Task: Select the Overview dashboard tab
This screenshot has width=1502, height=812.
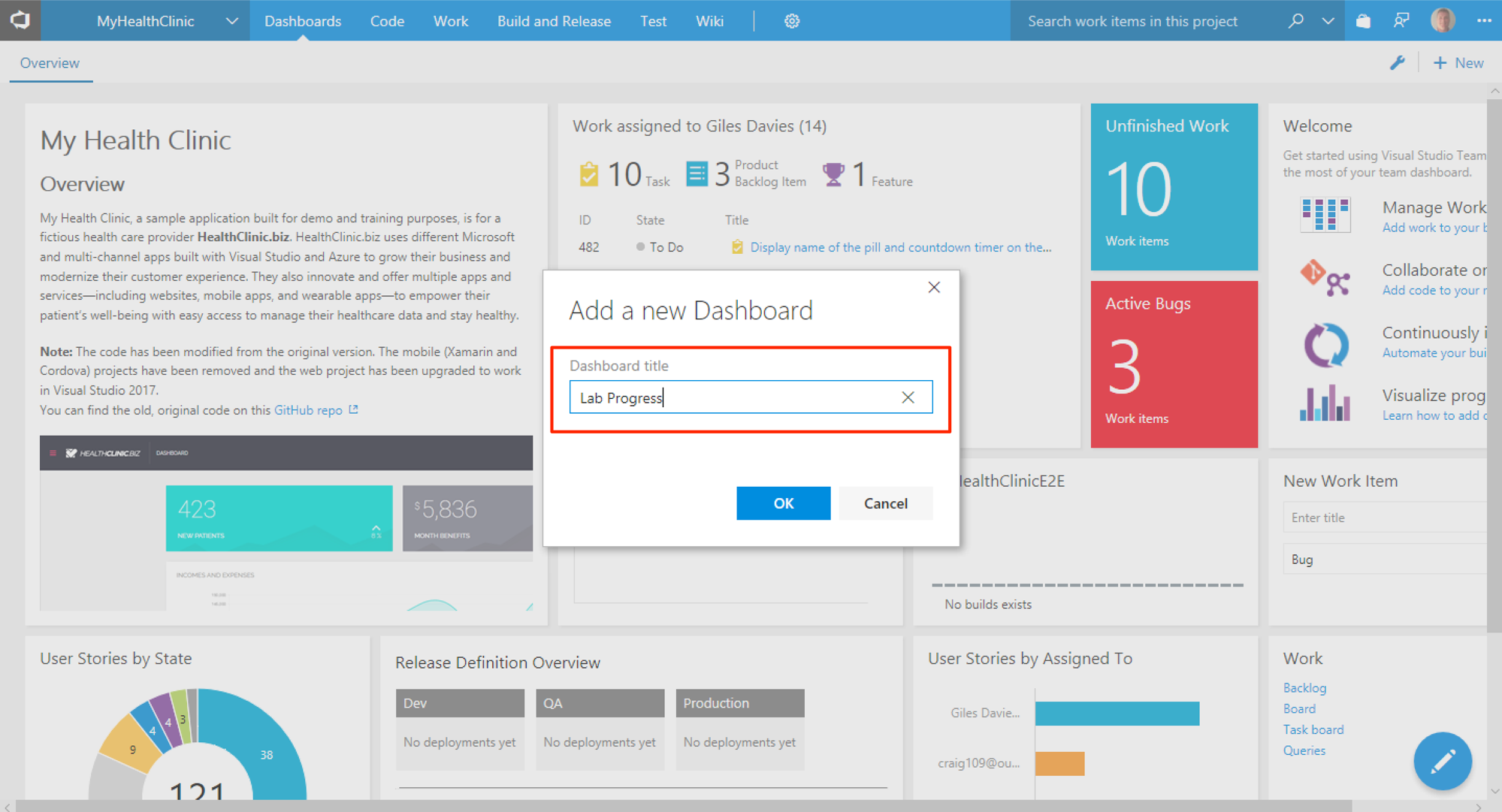Action: coord(50,63)
